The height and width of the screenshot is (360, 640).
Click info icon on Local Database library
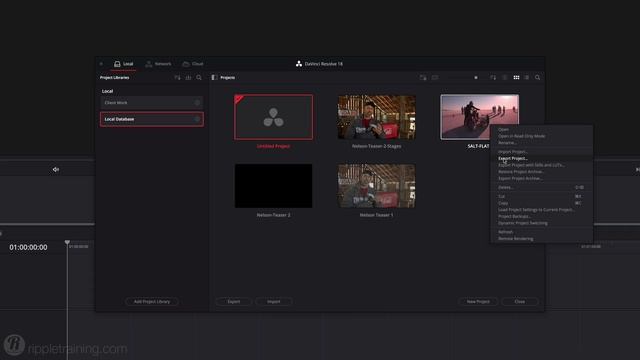click(x=197, y=119)
